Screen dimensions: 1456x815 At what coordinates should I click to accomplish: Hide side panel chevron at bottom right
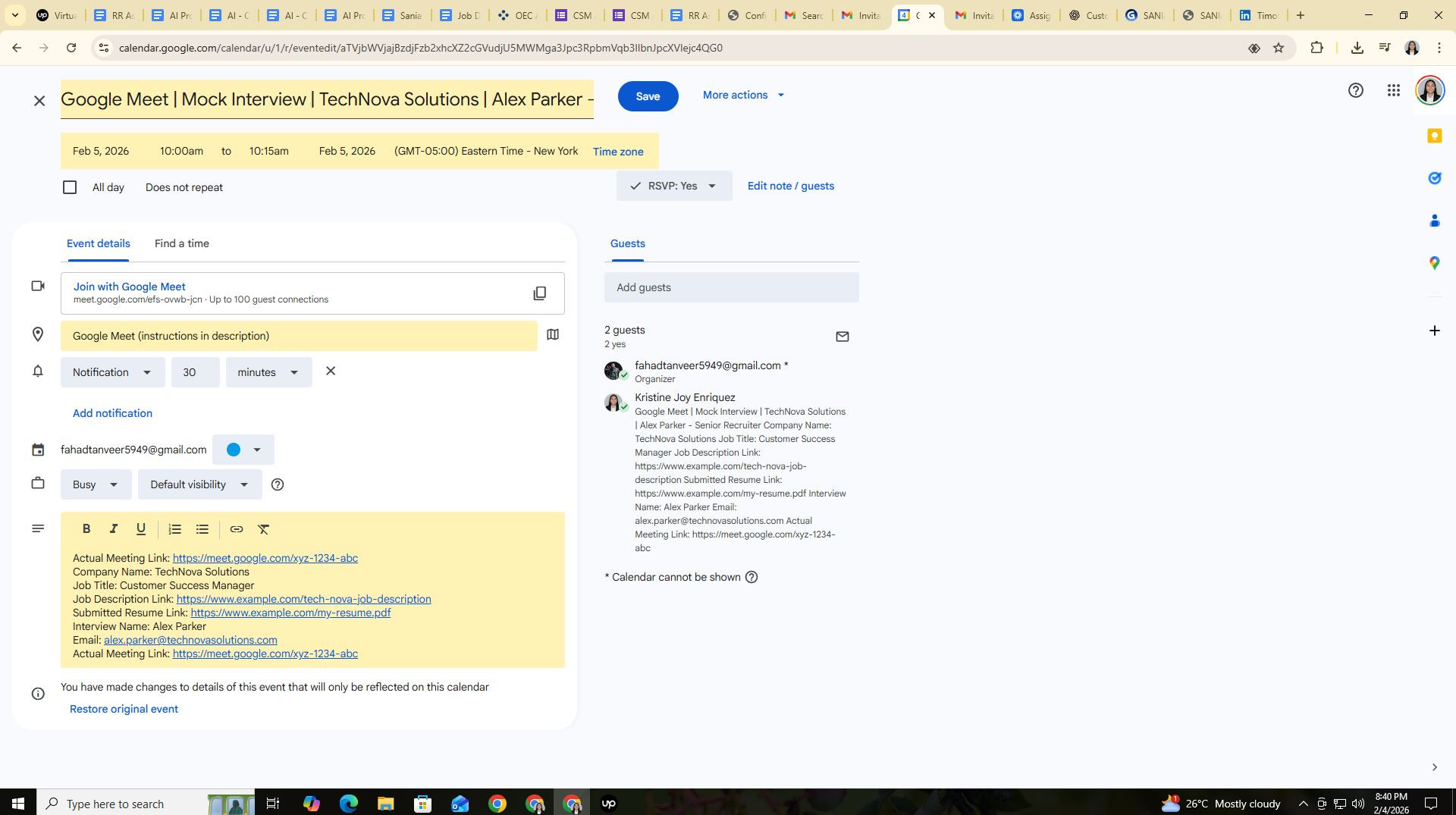[1435, 767]
